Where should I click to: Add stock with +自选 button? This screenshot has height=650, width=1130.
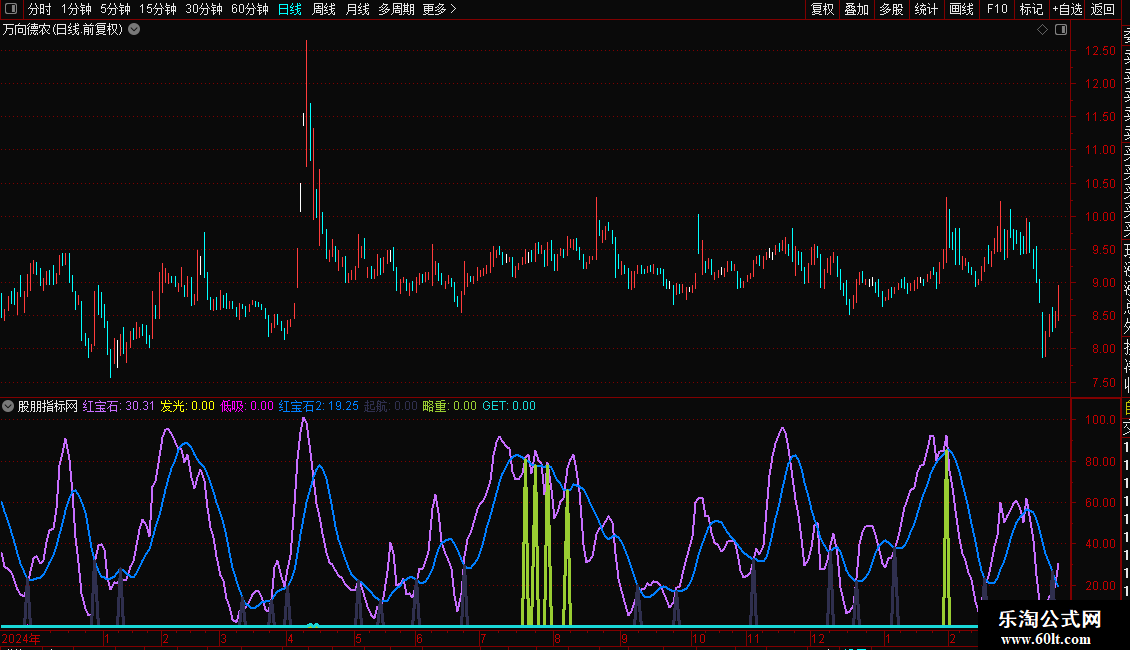point(1068,9)
